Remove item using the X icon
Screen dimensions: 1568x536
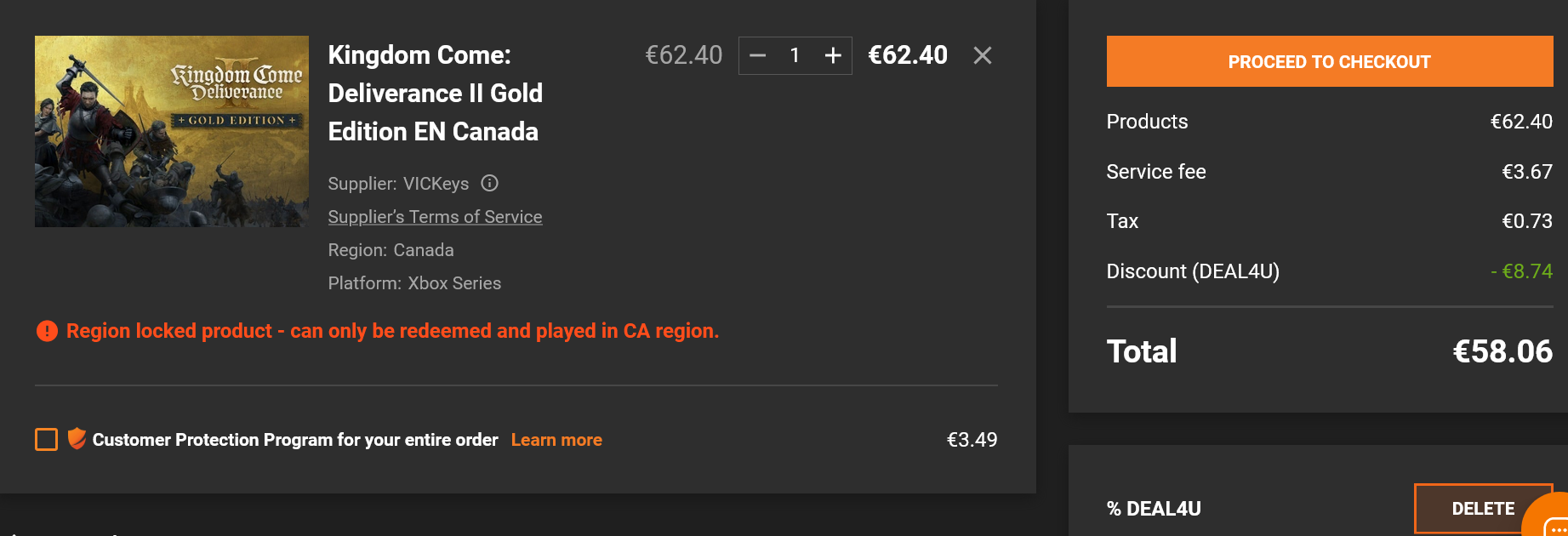(983, 56)
